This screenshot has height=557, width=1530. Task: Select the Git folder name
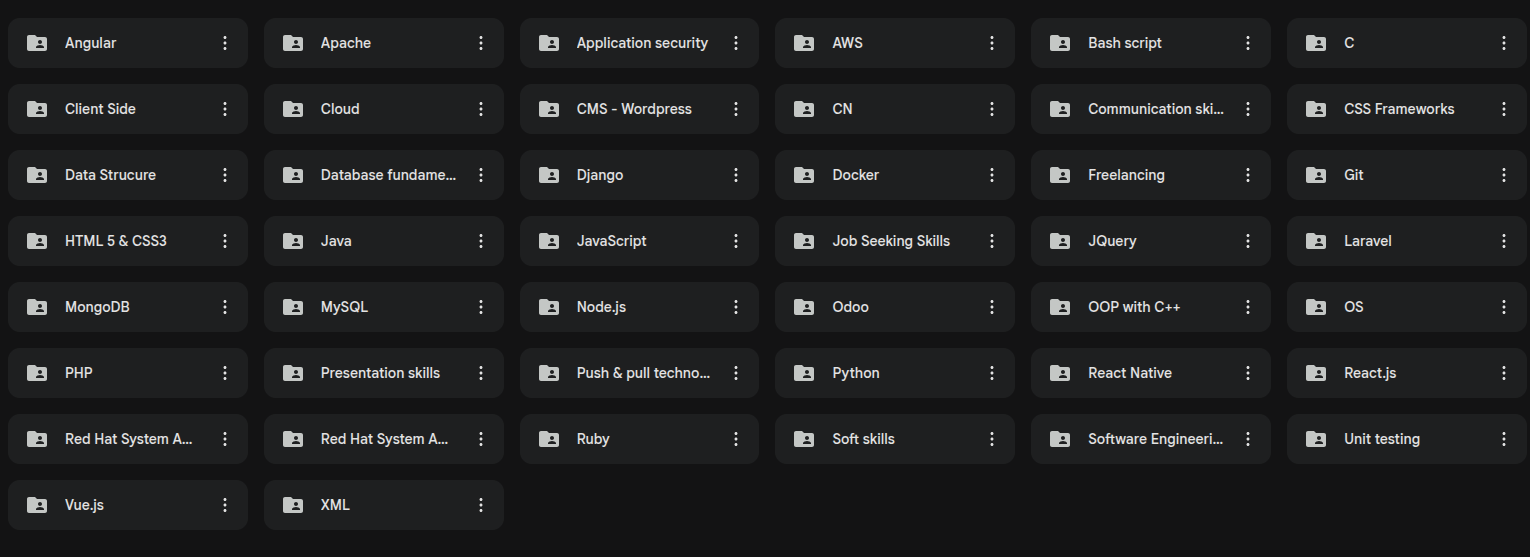[x=1354, y=175]
